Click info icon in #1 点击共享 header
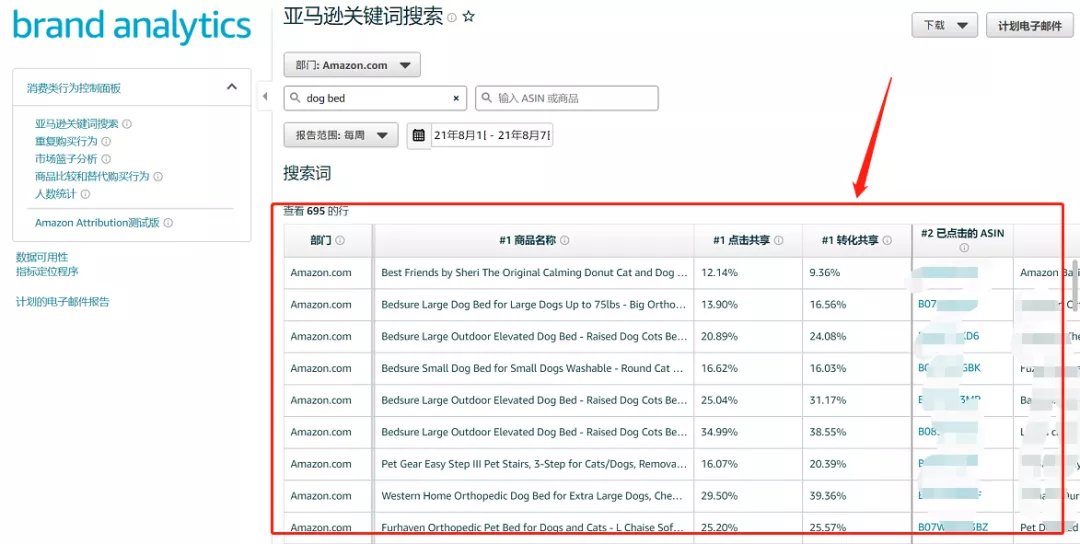 click(778, 240)
